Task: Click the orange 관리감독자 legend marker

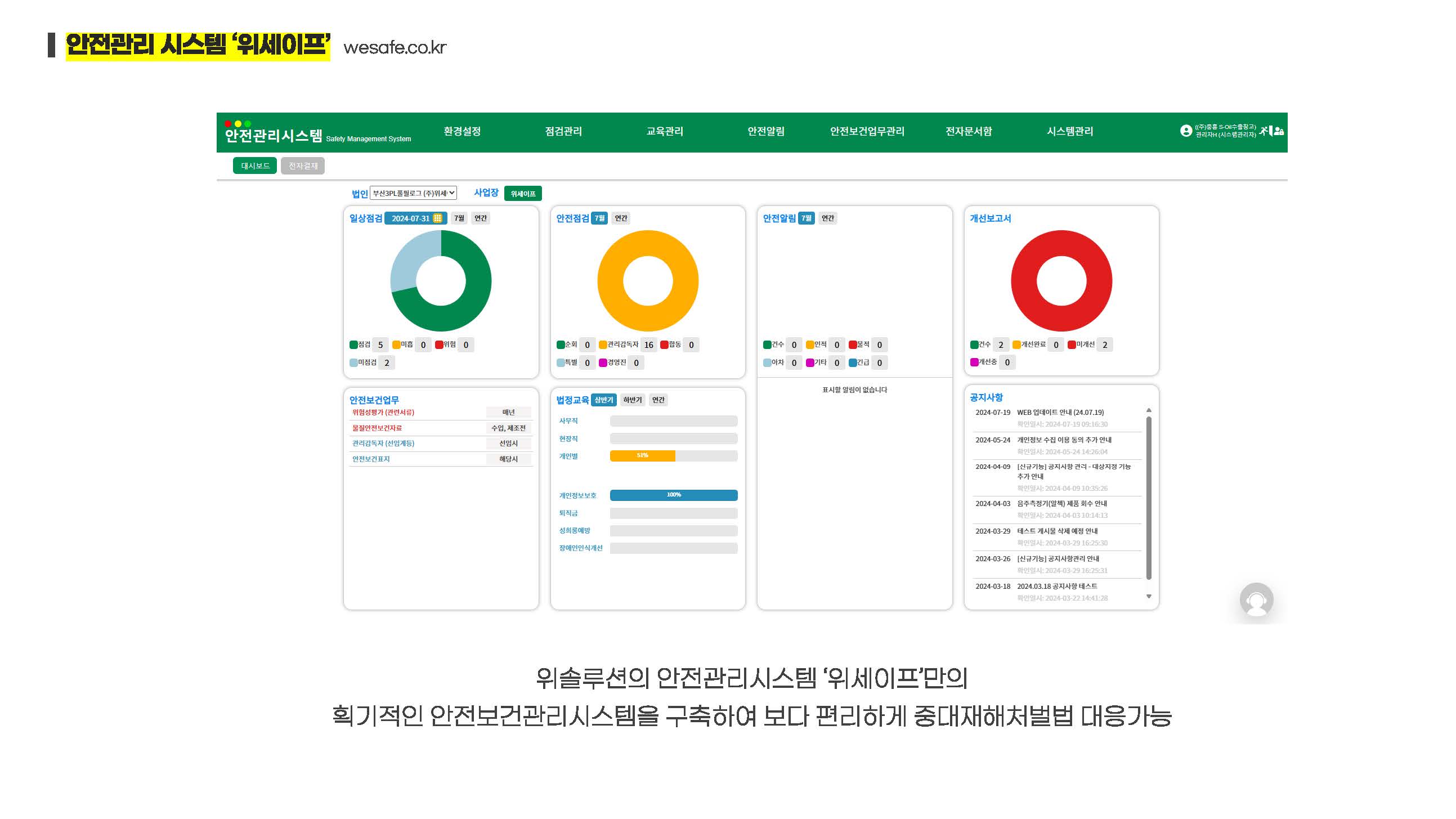Action: pos(603,345)
